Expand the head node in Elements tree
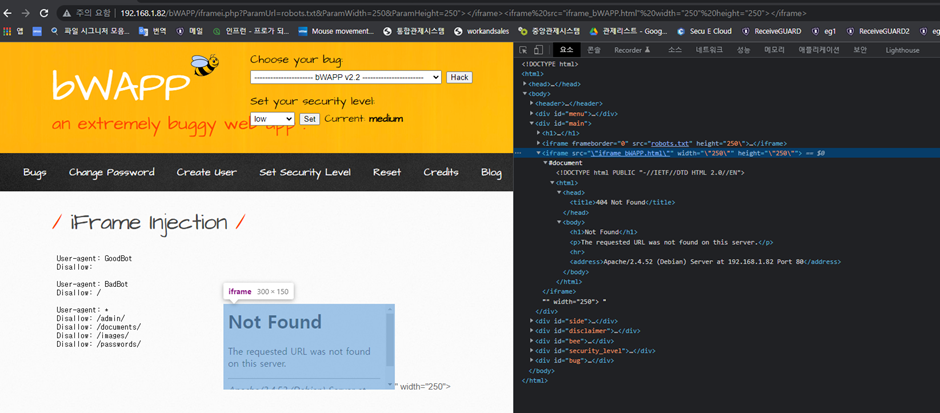 (525, 84)
